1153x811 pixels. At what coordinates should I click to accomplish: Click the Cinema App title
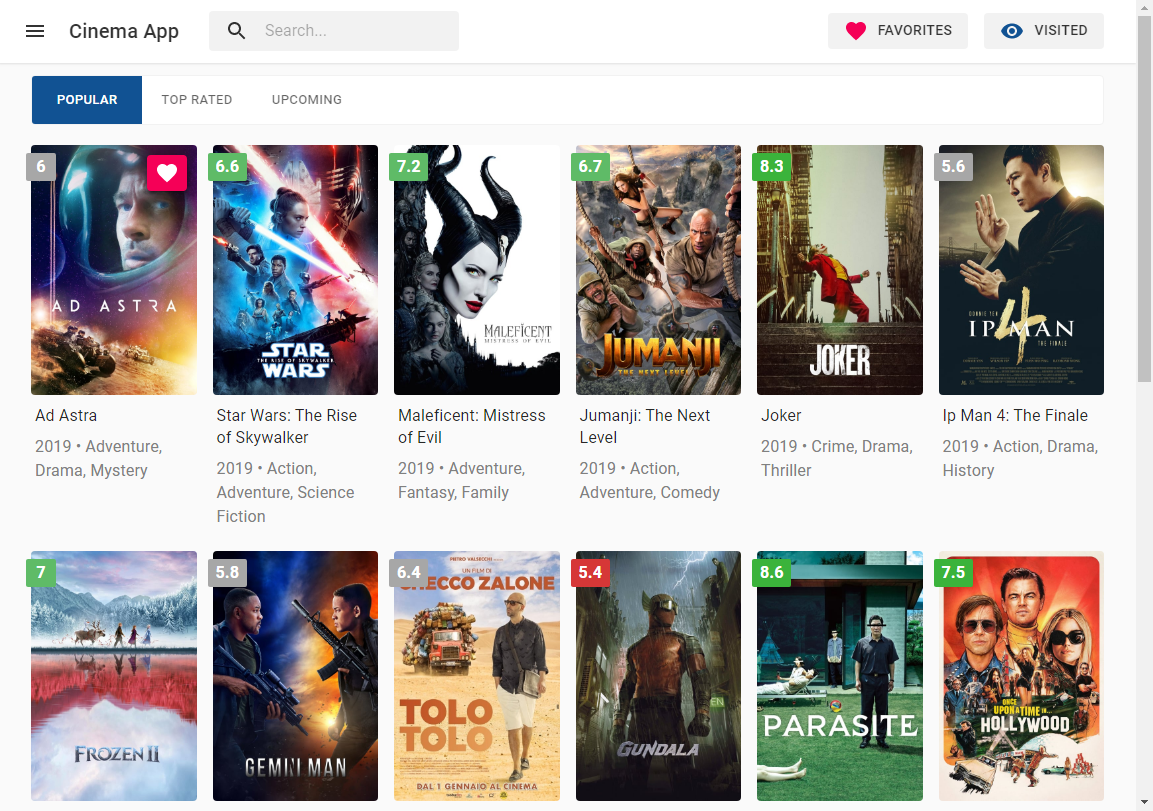coord(124,31)
